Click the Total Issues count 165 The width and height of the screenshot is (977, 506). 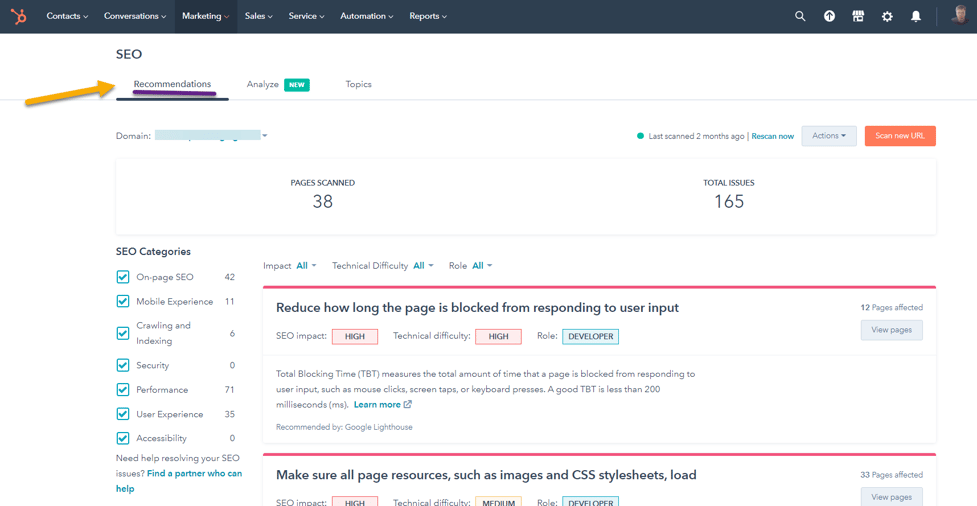(729, 202)
